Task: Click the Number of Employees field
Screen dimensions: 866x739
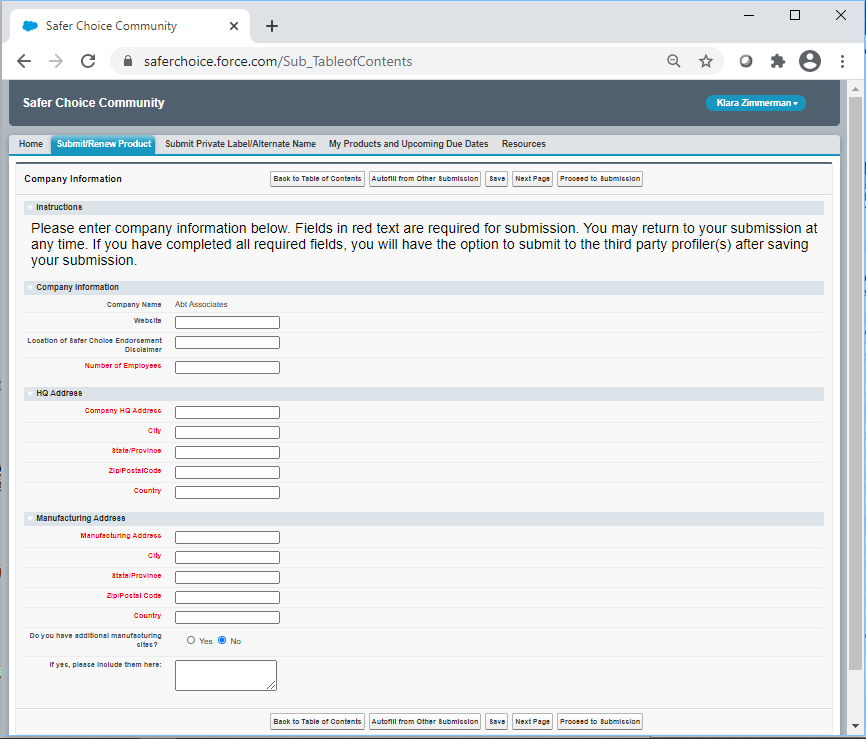Action: tap(227, 367)
